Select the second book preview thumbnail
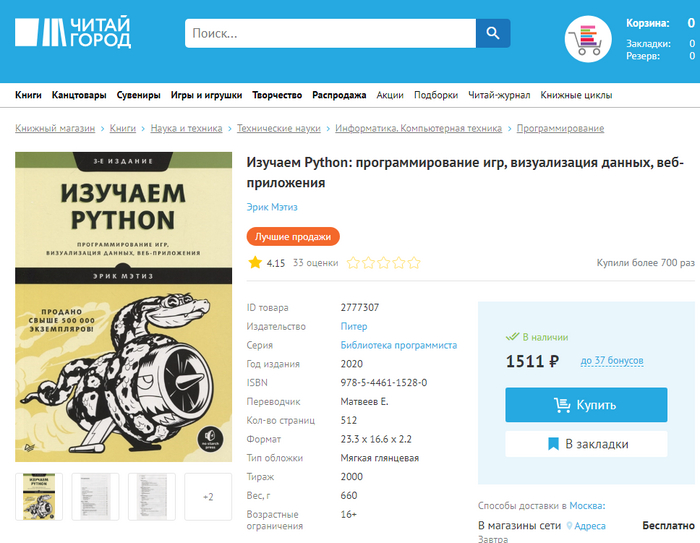The height and width of the screenshot is (543, 700). tap(95, 497)
